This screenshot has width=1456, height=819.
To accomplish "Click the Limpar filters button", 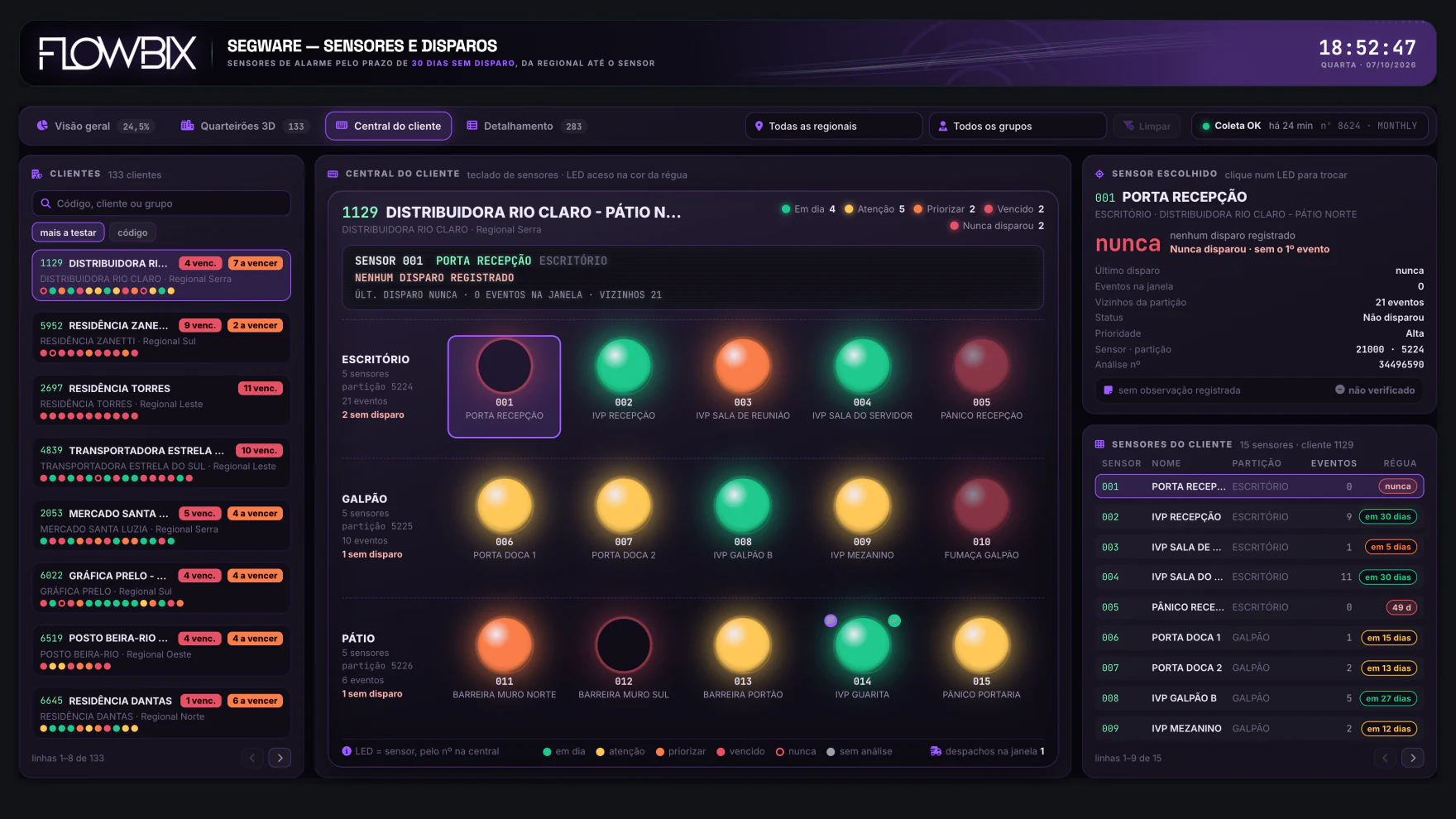I will point(1147,126).
